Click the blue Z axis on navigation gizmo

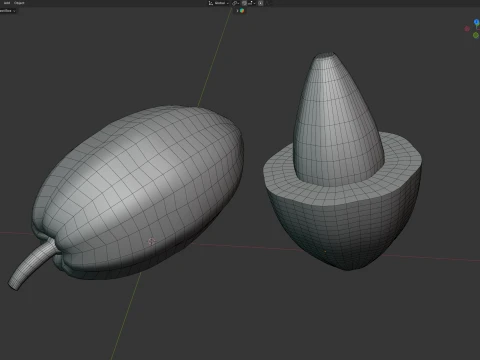477,22
